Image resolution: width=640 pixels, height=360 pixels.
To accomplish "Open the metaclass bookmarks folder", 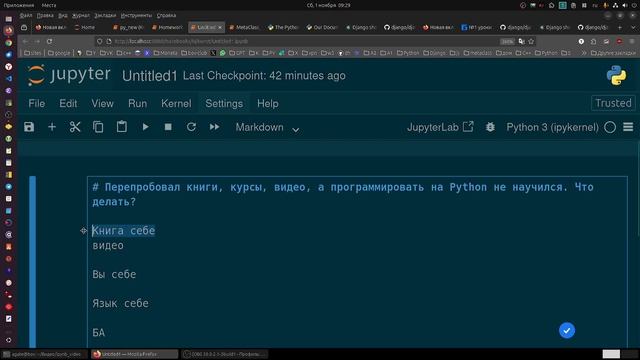I will tap(478, 53).
